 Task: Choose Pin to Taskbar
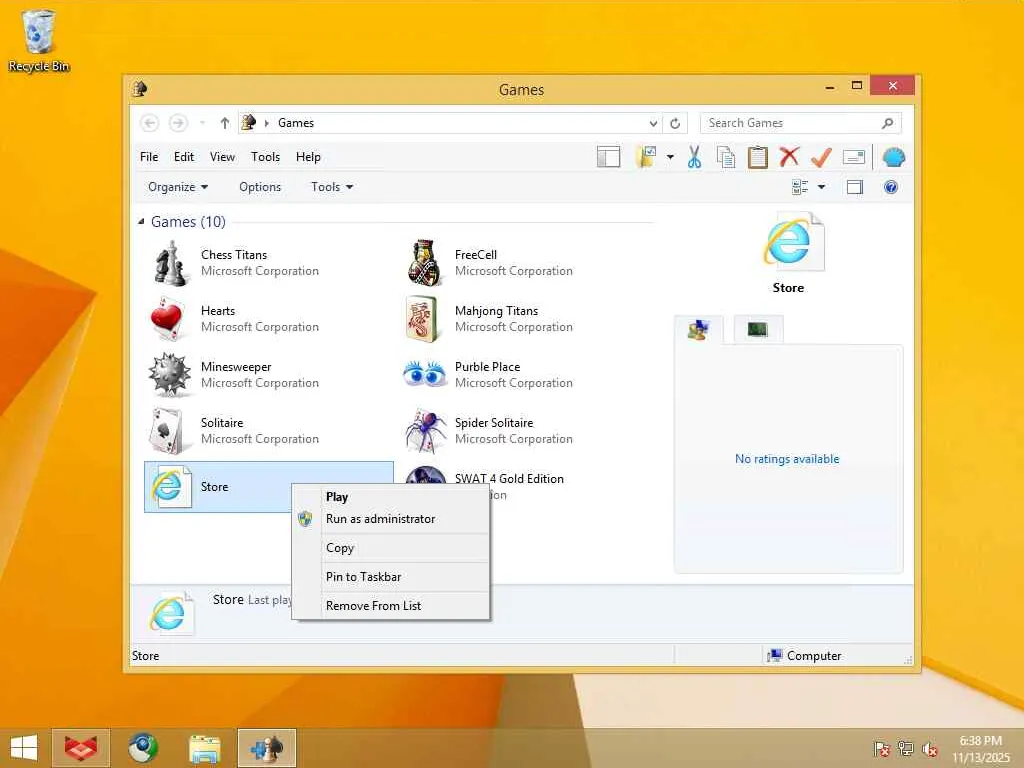391,577
